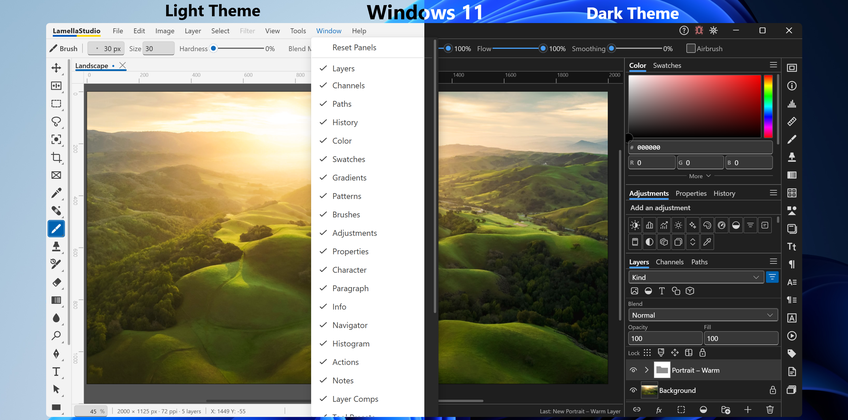Open the Color panel hamburger menu

click(773, 65)
